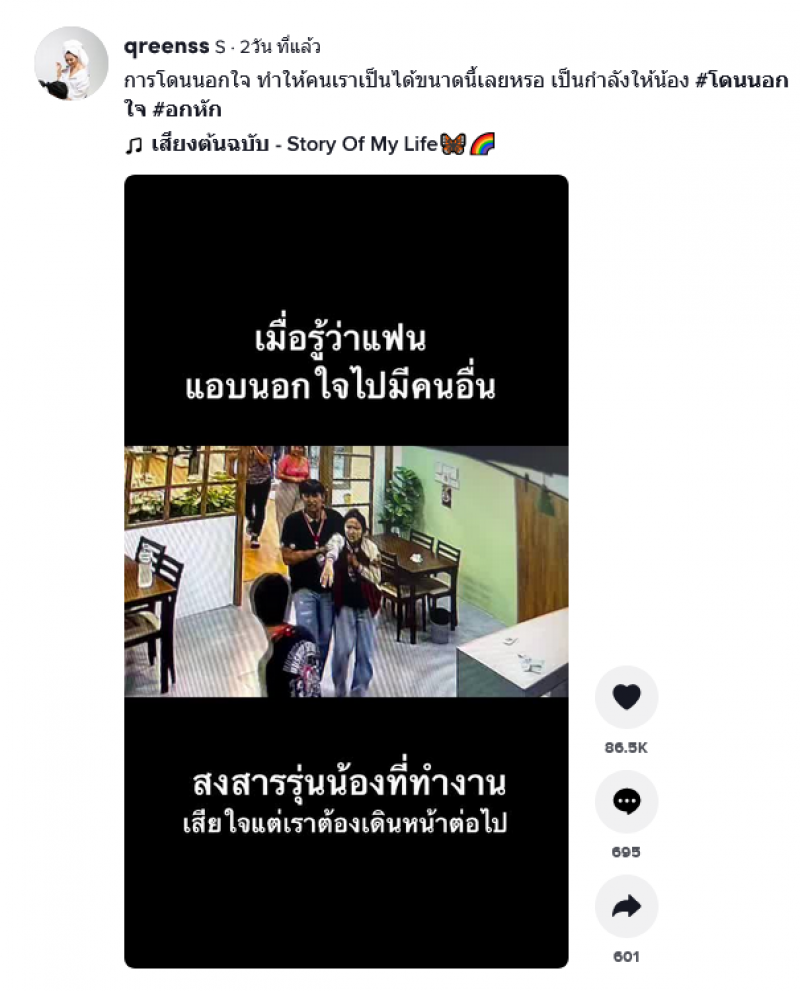This screenshot has height=991, width=800.
Task: Open comments via the speech bubble icon
Action: (626, 801)
